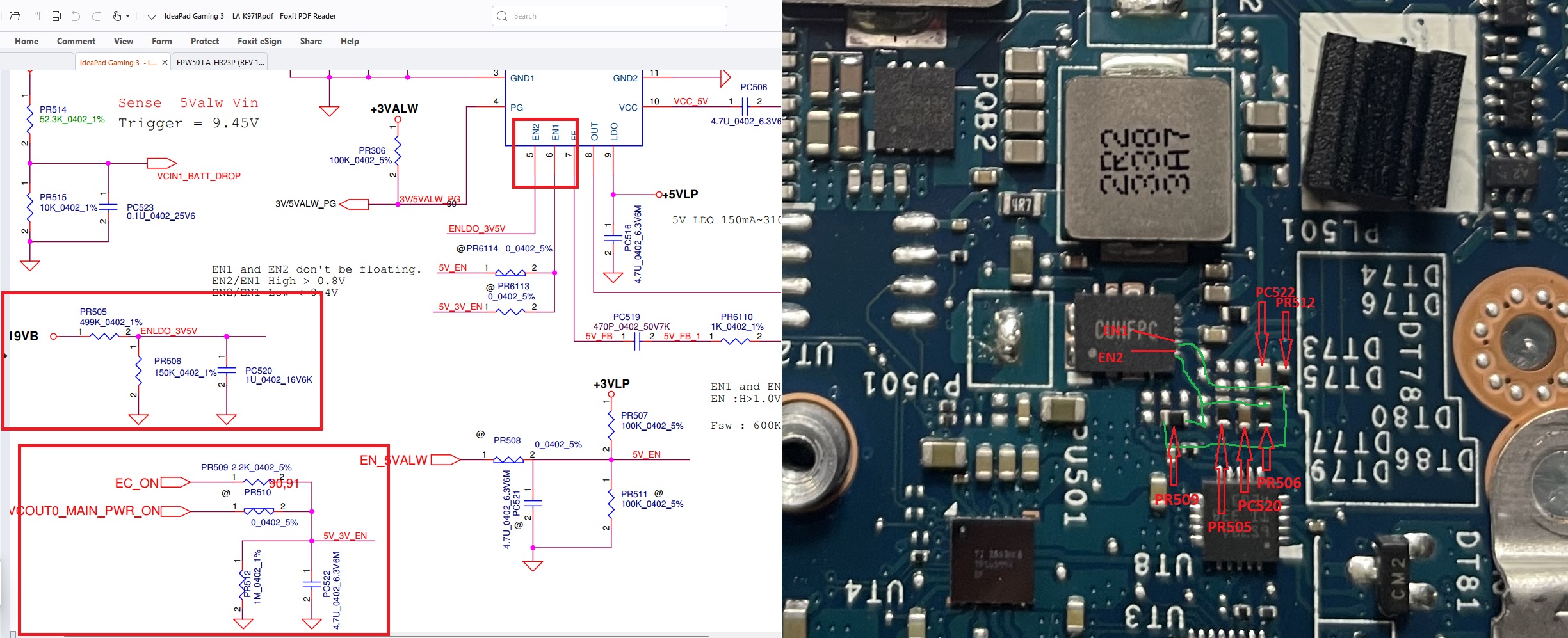Click the GND1 pin label
1568x638 pixels.
coord(522,78)
